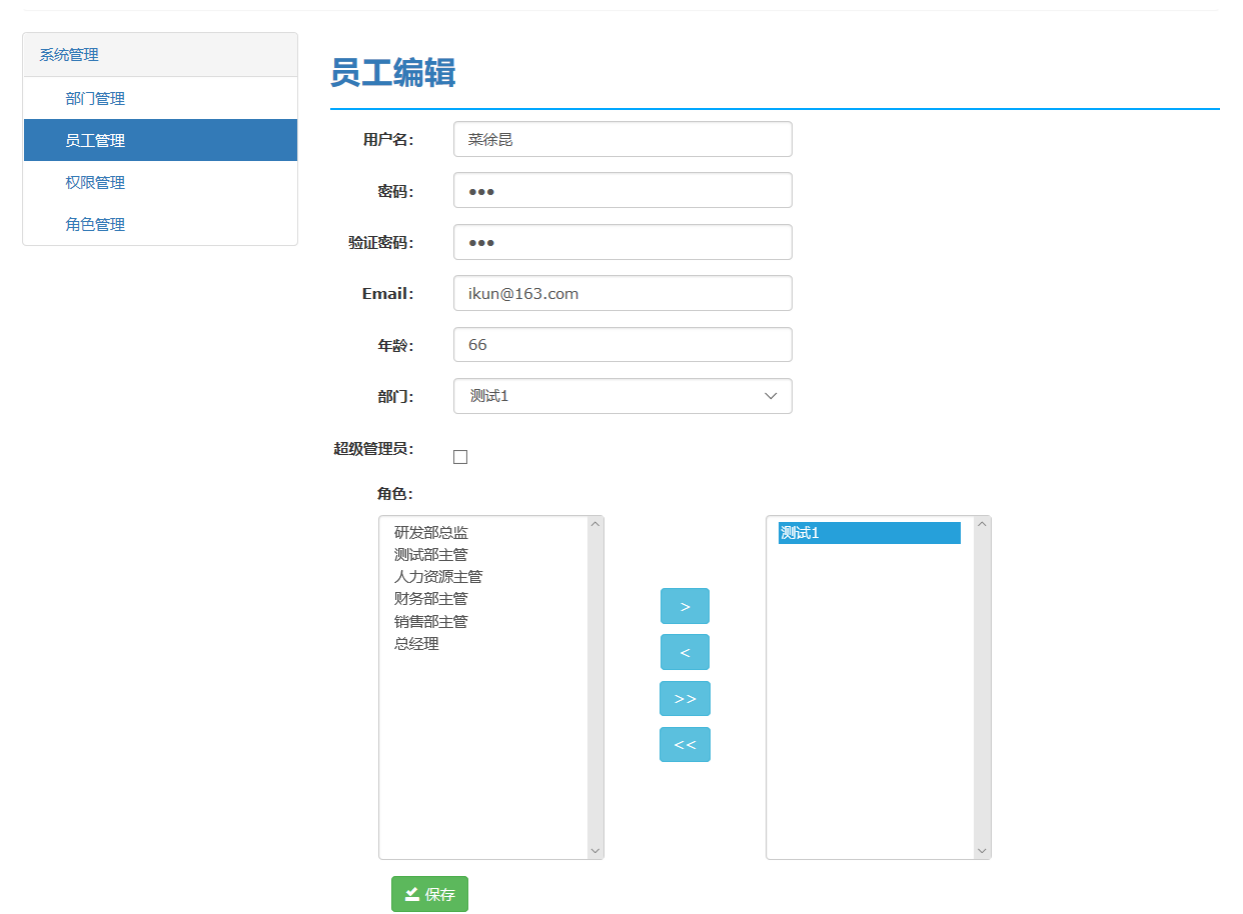Click the ">" arrow to add selected role

pyautogui.click(x=684, y=605)
